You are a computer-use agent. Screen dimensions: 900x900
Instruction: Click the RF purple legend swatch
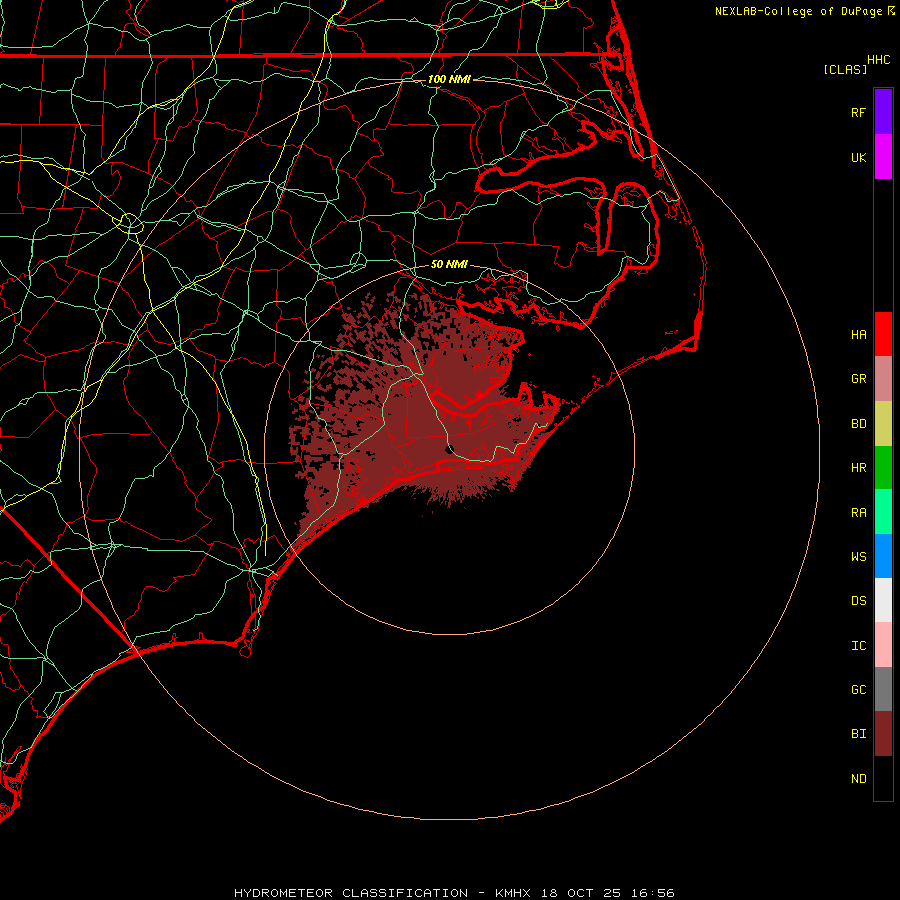click(883, 112)
